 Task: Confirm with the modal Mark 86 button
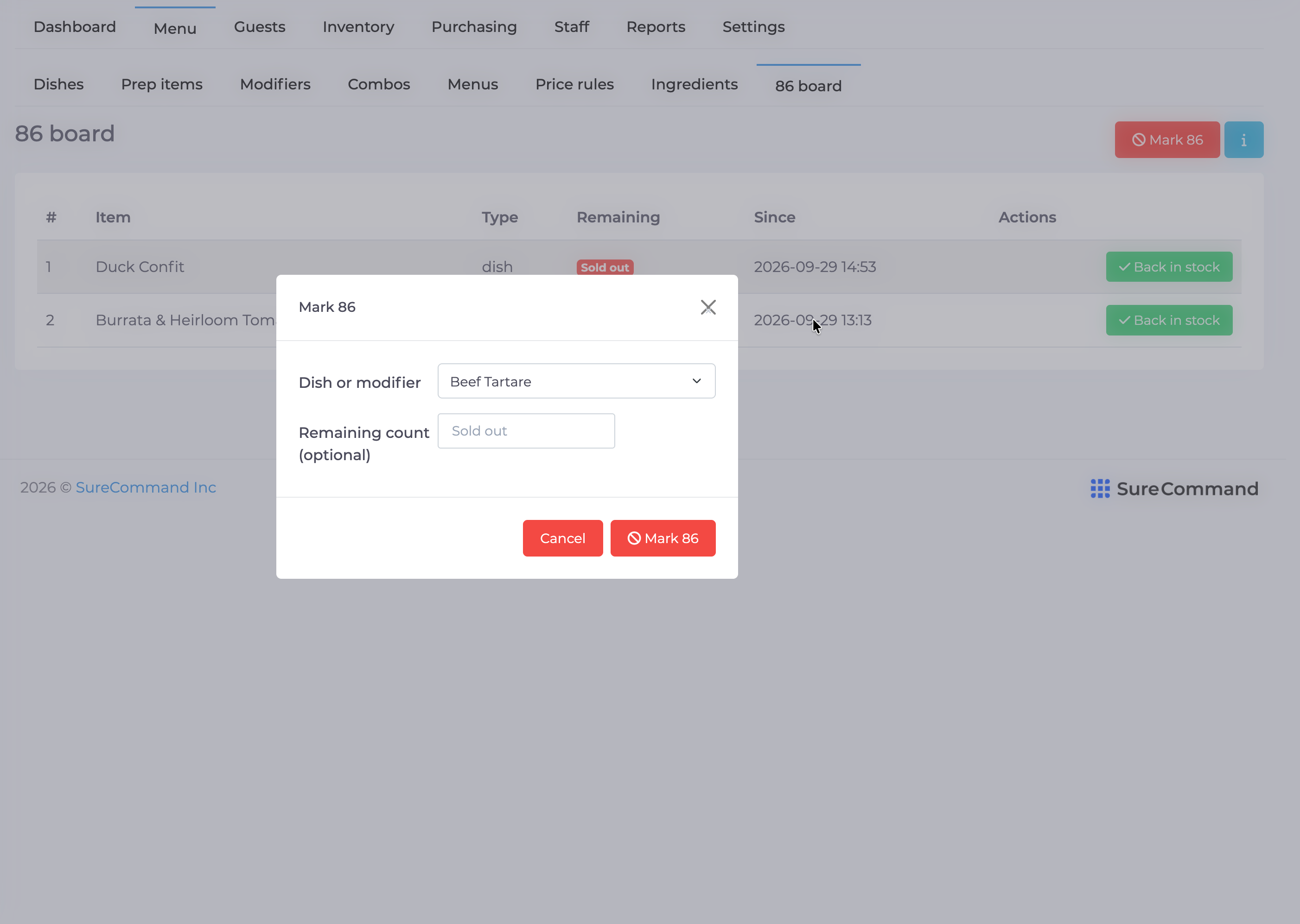(x=663, y=538)
